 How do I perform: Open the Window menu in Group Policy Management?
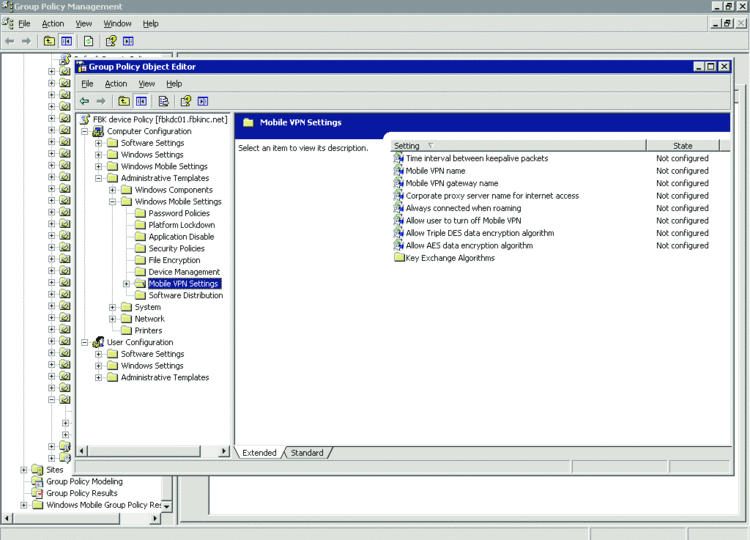coord(117,23)
